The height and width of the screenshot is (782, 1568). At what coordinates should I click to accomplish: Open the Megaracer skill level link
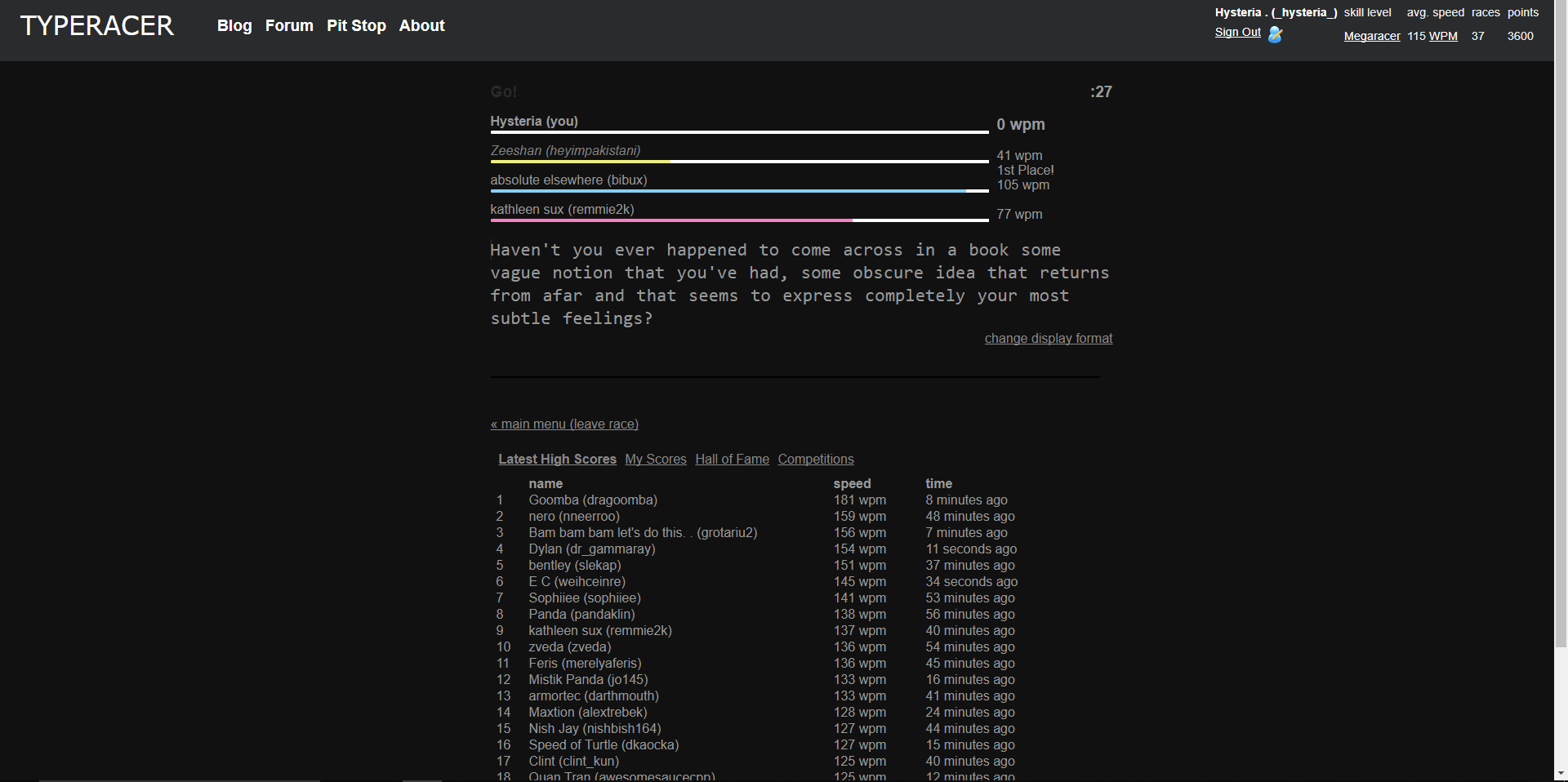click(1371, 36)
